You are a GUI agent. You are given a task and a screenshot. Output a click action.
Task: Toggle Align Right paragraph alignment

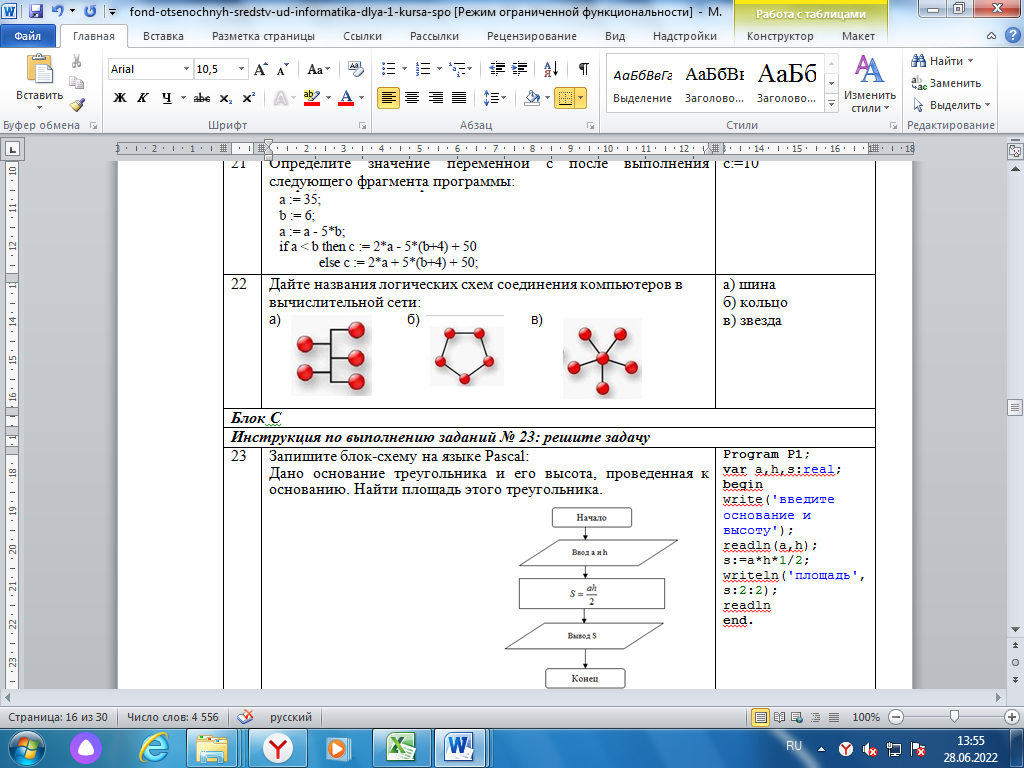pos(436,98)
